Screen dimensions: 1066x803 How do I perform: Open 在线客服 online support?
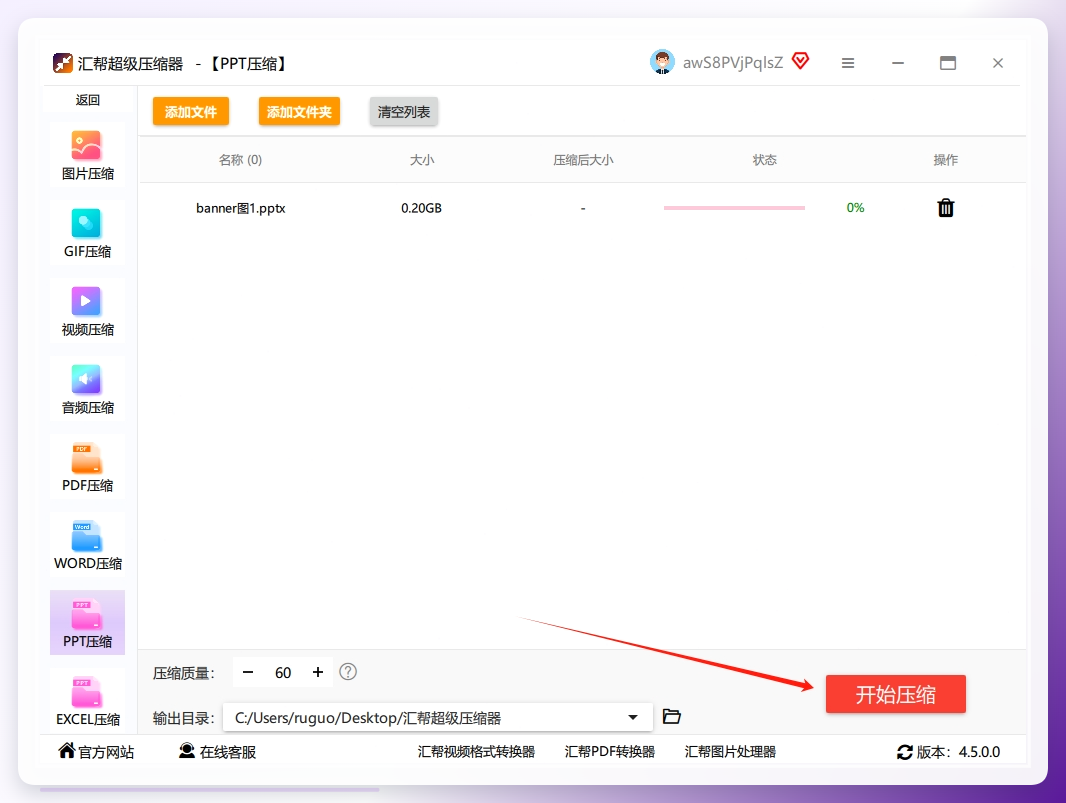tap(218, 752)
